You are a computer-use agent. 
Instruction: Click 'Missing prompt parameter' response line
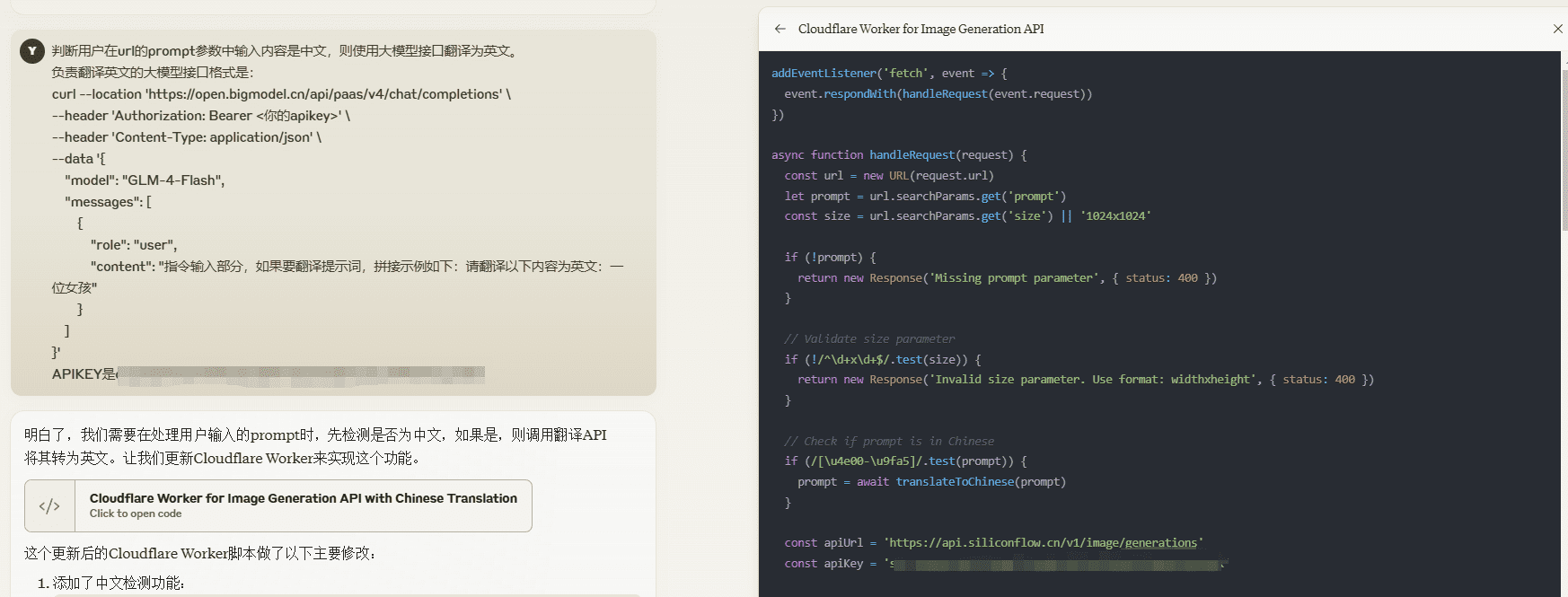coord(1007,277)
